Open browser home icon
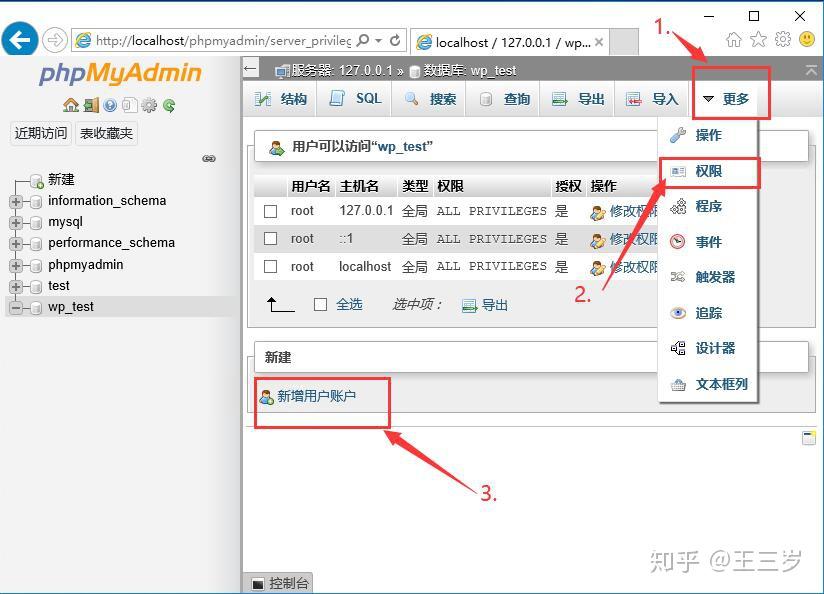Image resolution: width=824 pixels, height=594 pixels. click(734, 39)
